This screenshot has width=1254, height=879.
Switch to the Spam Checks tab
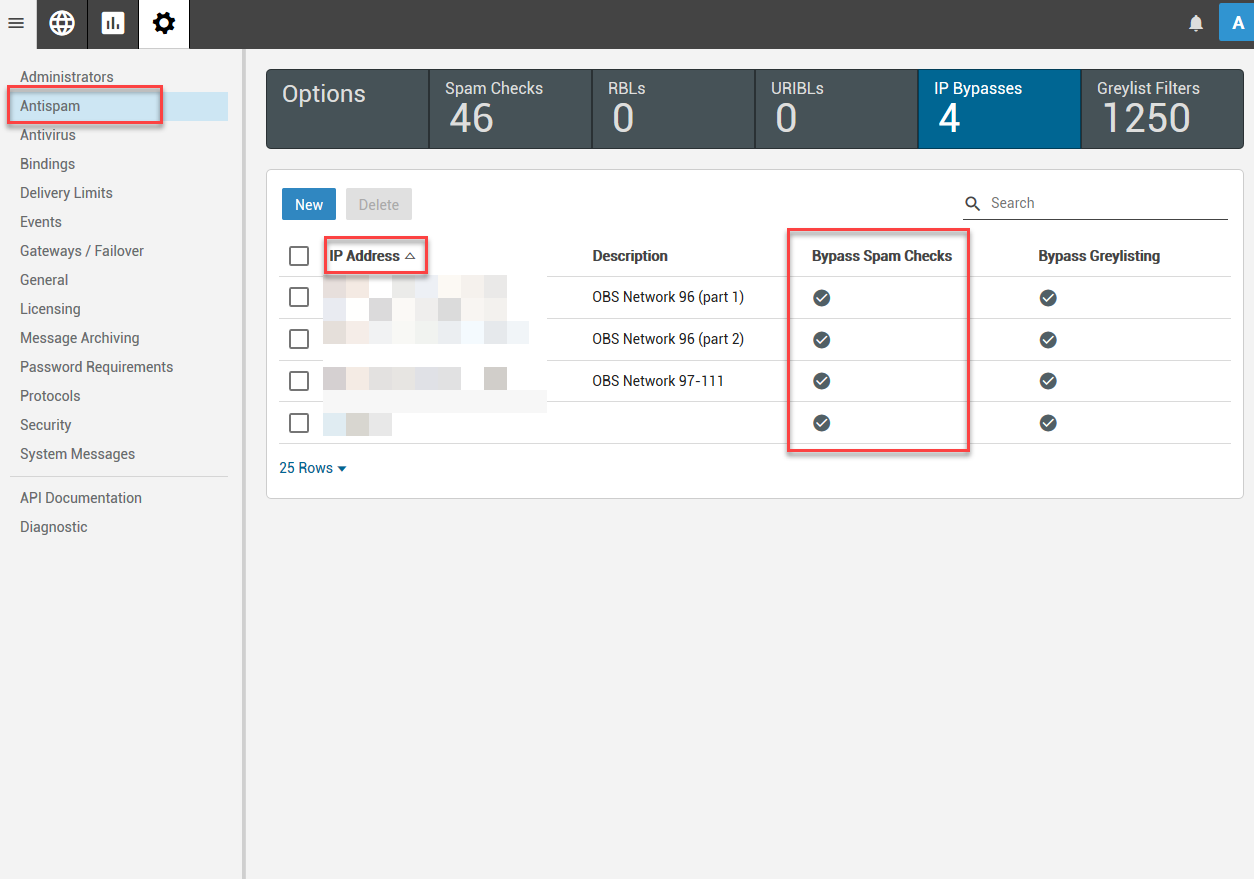[x=510, y=109]
